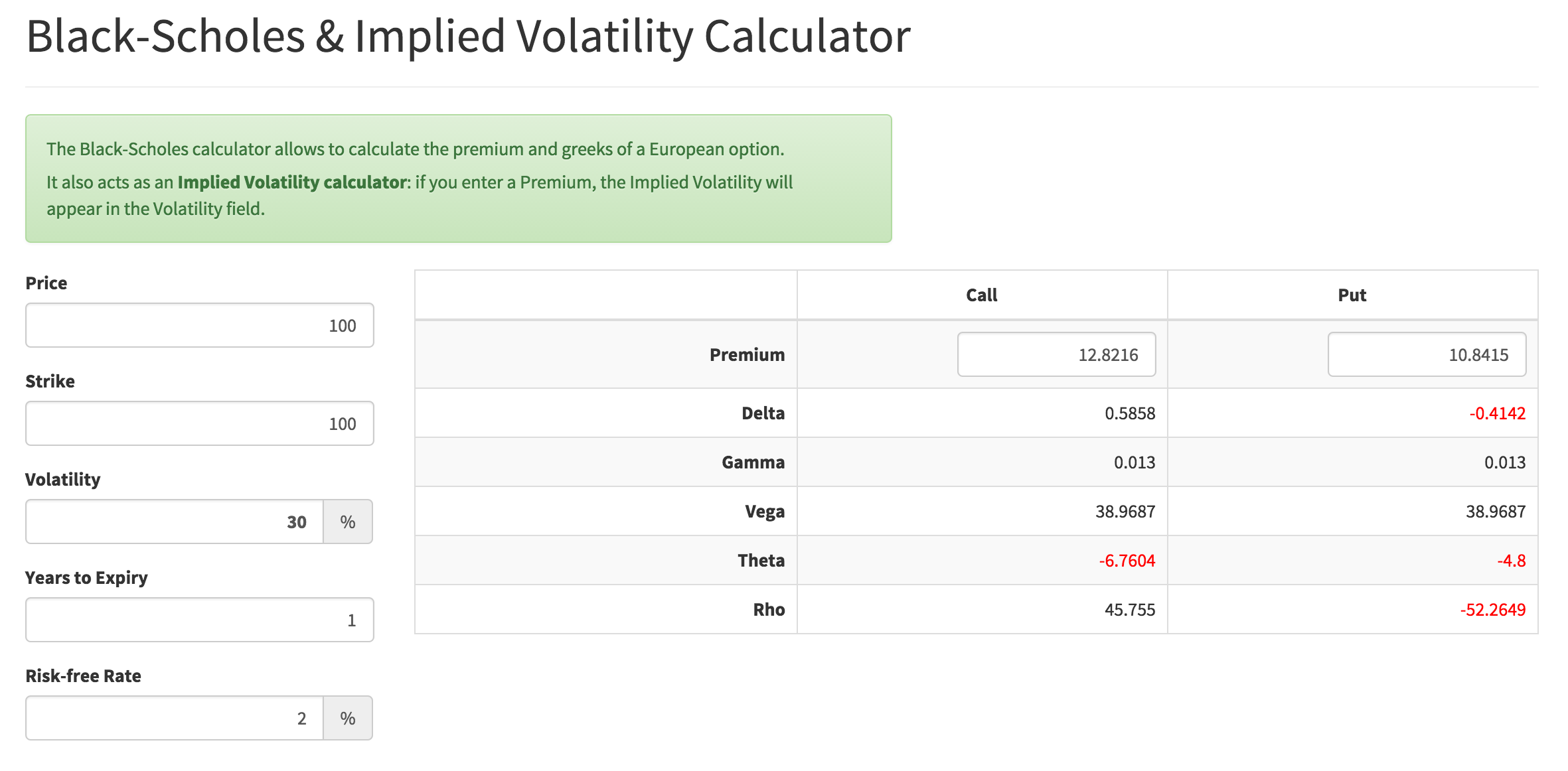
Task: Focus the Strike input field
Action: tap(199, 423)
